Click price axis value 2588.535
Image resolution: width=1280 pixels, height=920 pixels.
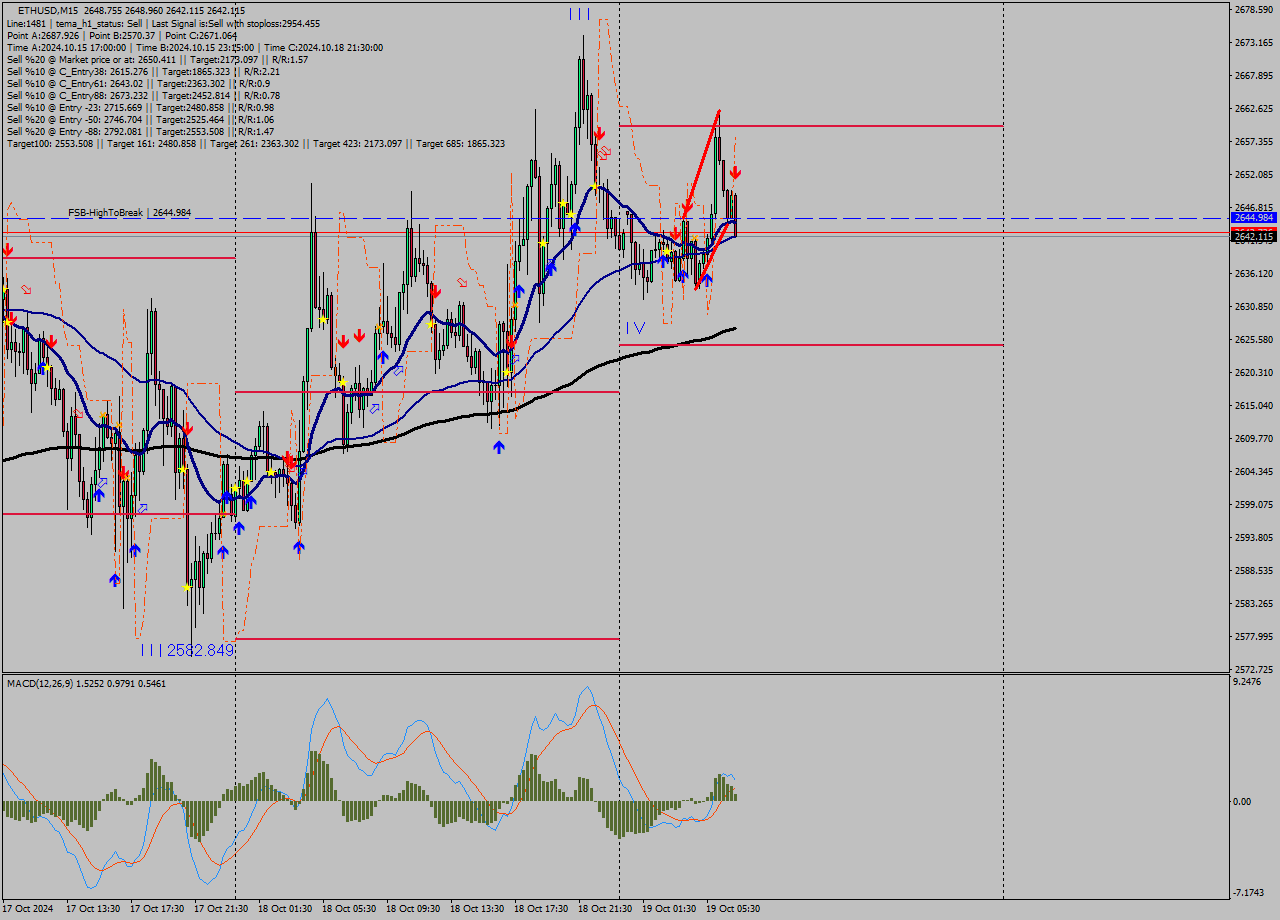click(x=1253, y=571)
